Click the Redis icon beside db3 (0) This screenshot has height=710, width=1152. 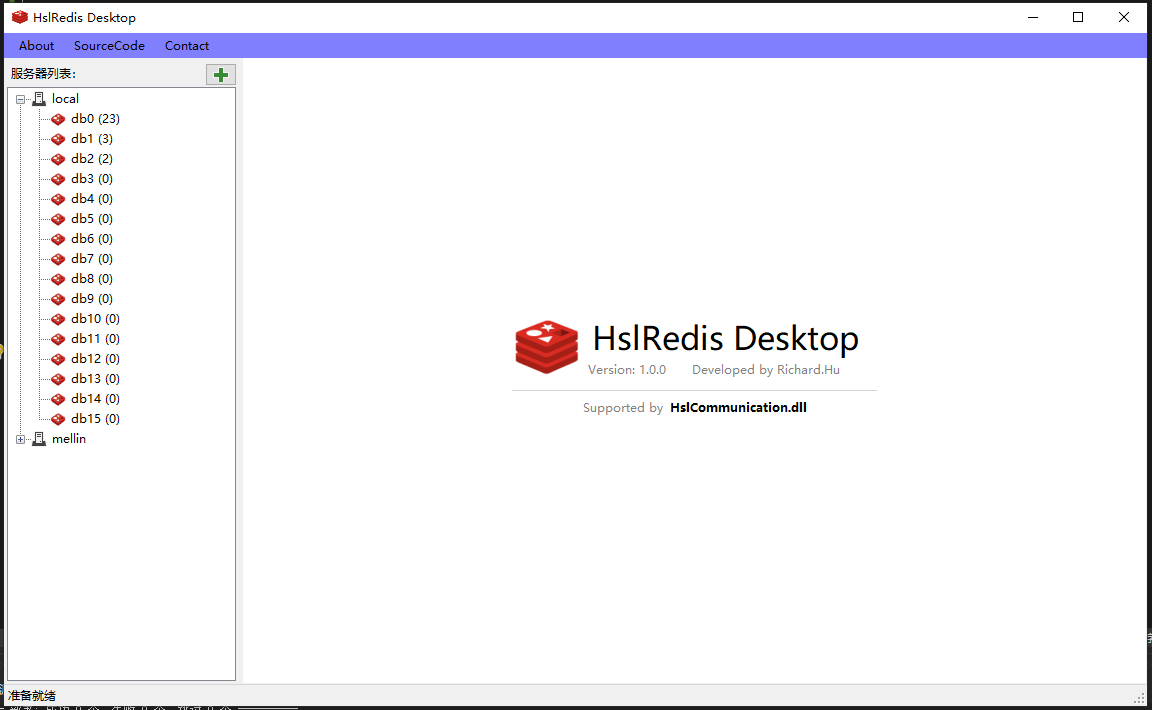58,179
